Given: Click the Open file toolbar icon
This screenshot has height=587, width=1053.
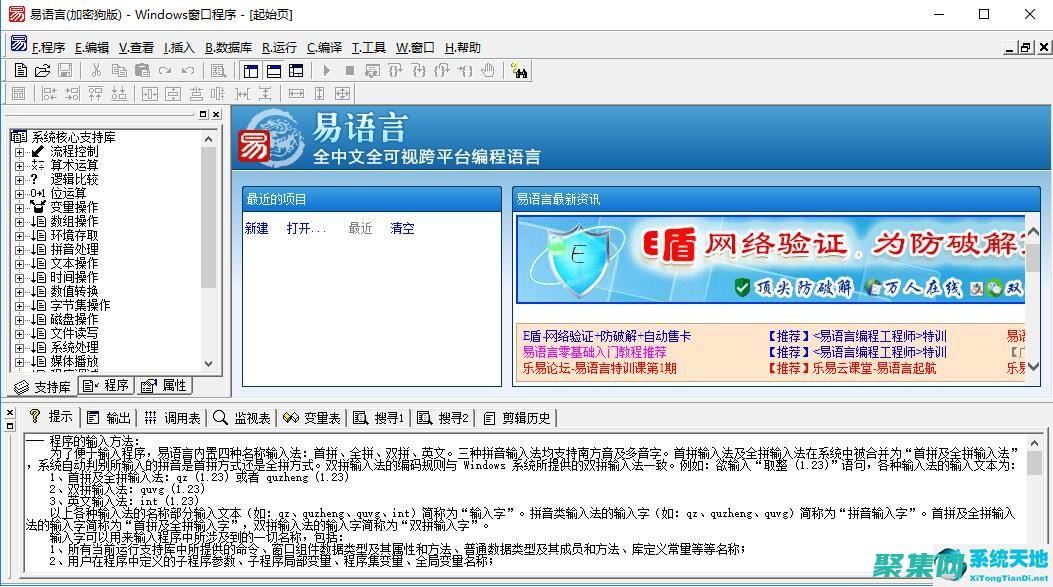Looking at the screenshot, I should pyautogui.click(x=42, y=70).
